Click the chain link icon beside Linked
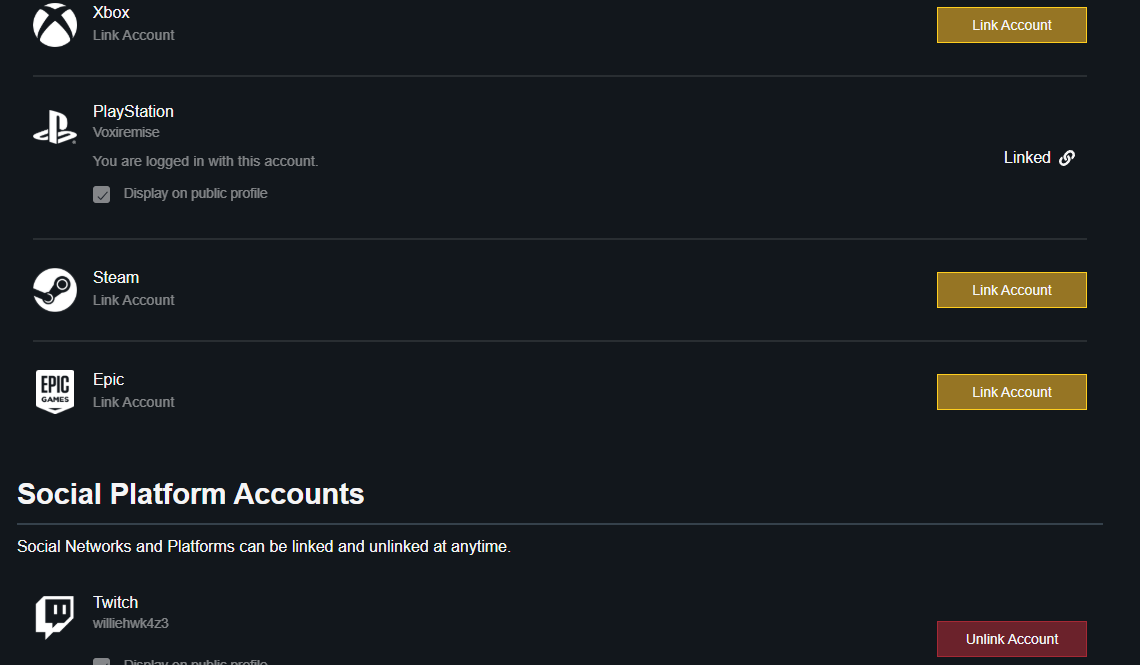The width and height of the screenshot is (1140, 665). [x=1067, y=158]
